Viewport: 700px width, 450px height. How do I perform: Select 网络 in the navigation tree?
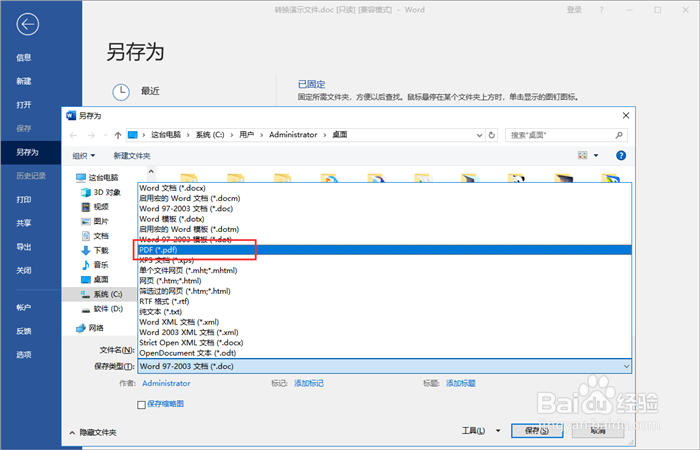[90, 328]
